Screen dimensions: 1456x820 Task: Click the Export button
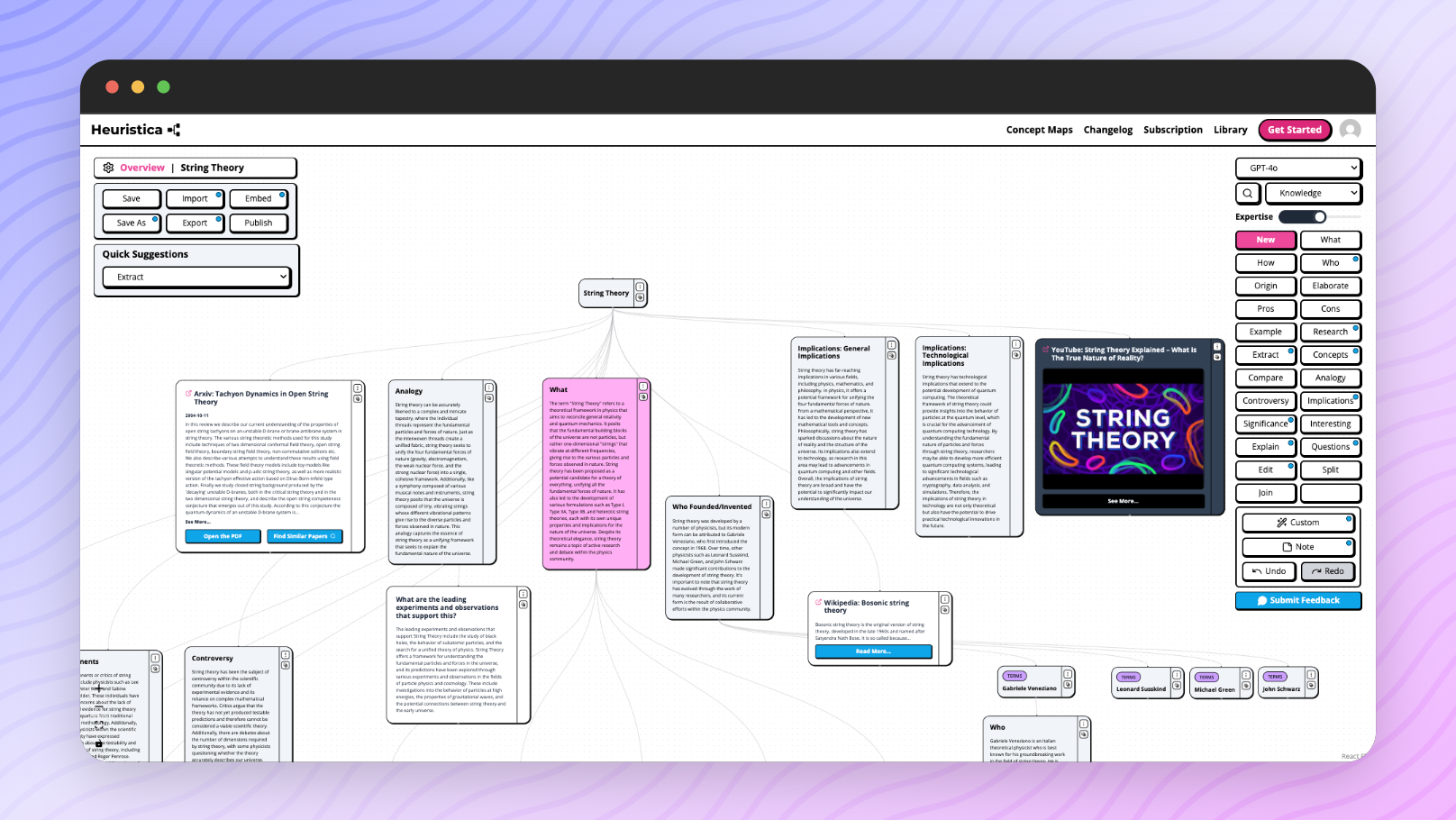195,223
